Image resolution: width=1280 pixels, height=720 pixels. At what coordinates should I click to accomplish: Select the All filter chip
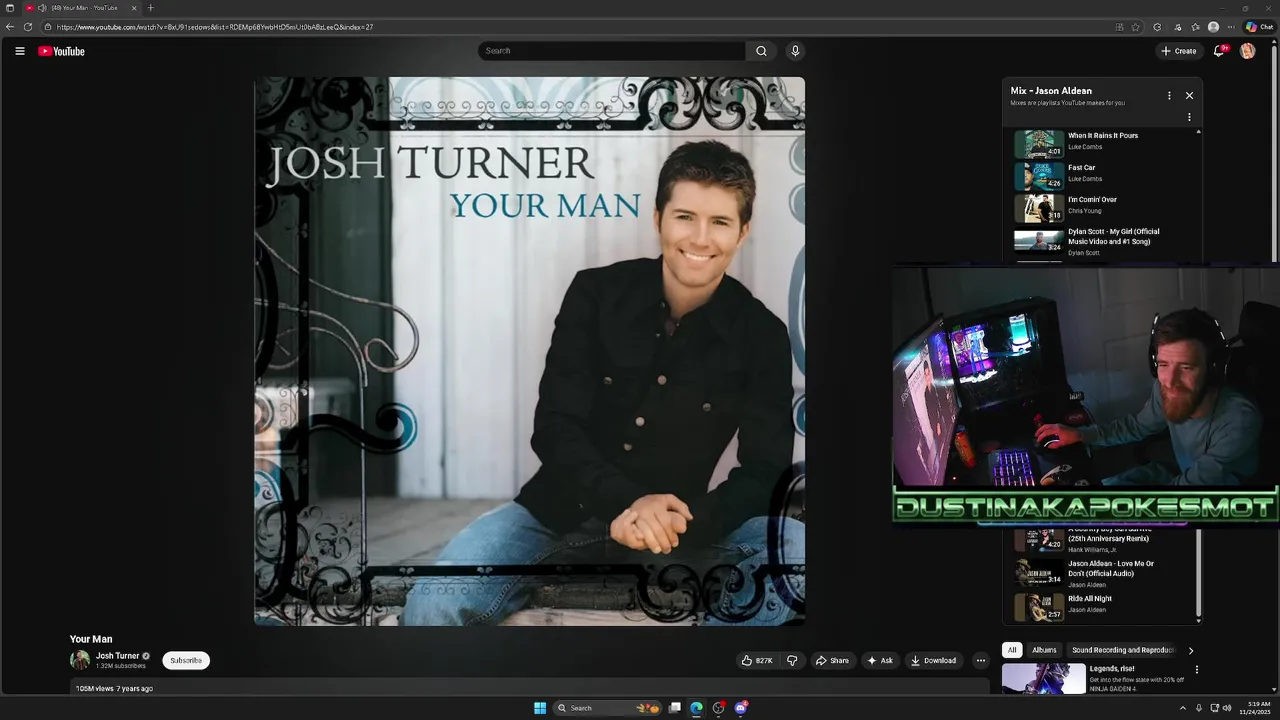1012,650
